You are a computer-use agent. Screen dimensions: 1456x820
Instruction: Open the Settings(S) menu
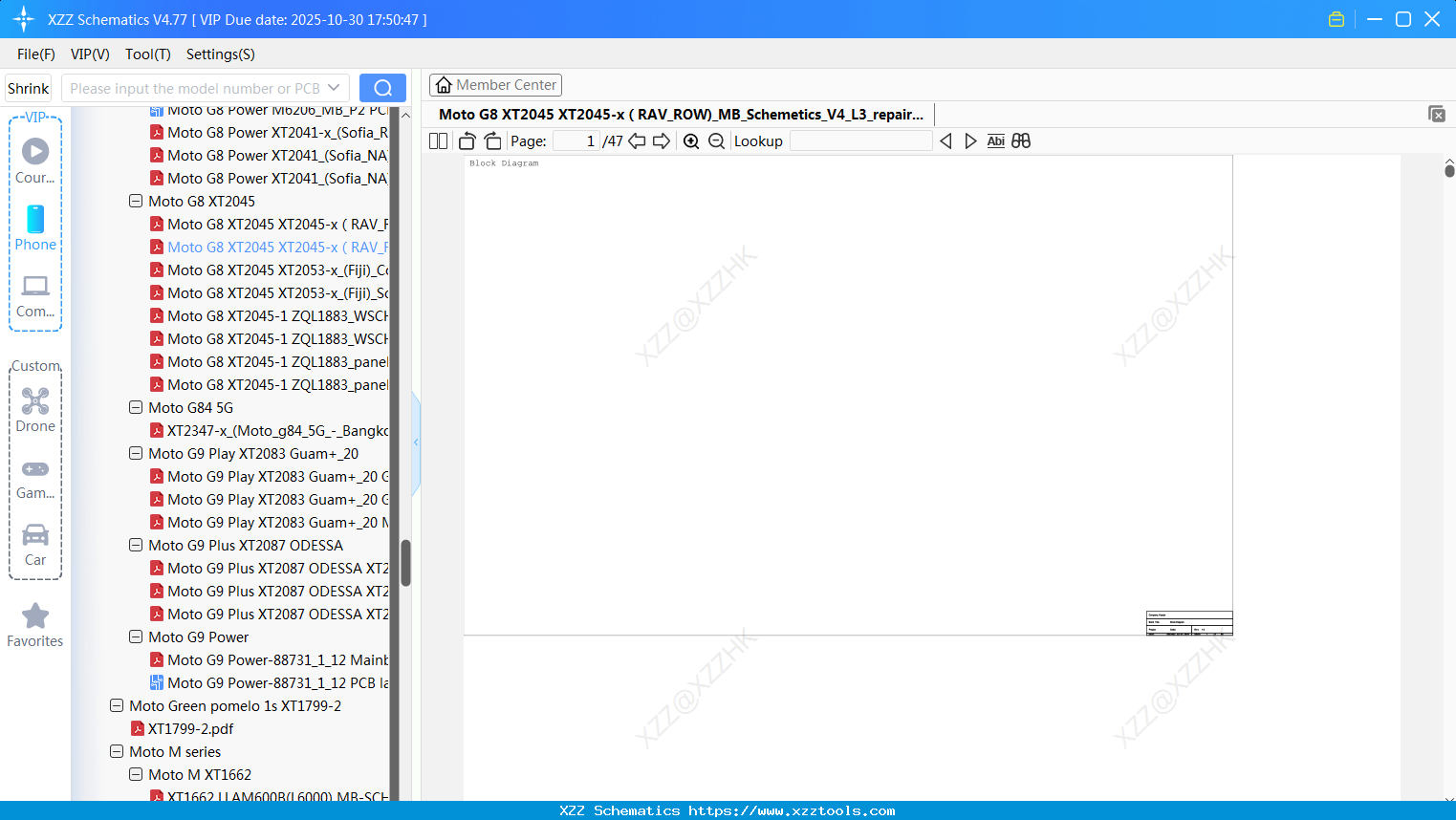click(x=221, y=54)
